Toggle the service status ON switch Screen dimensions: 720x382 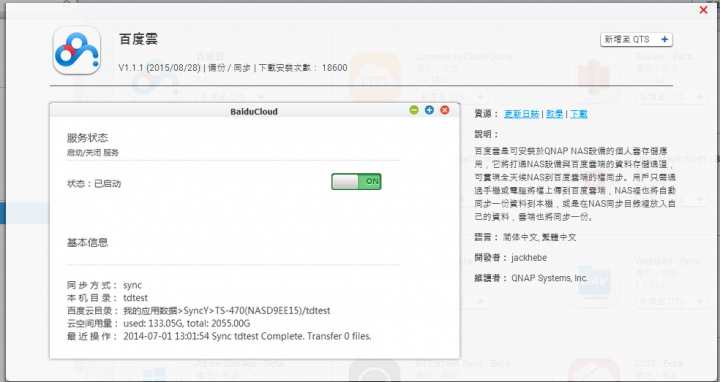pos(356,181)
